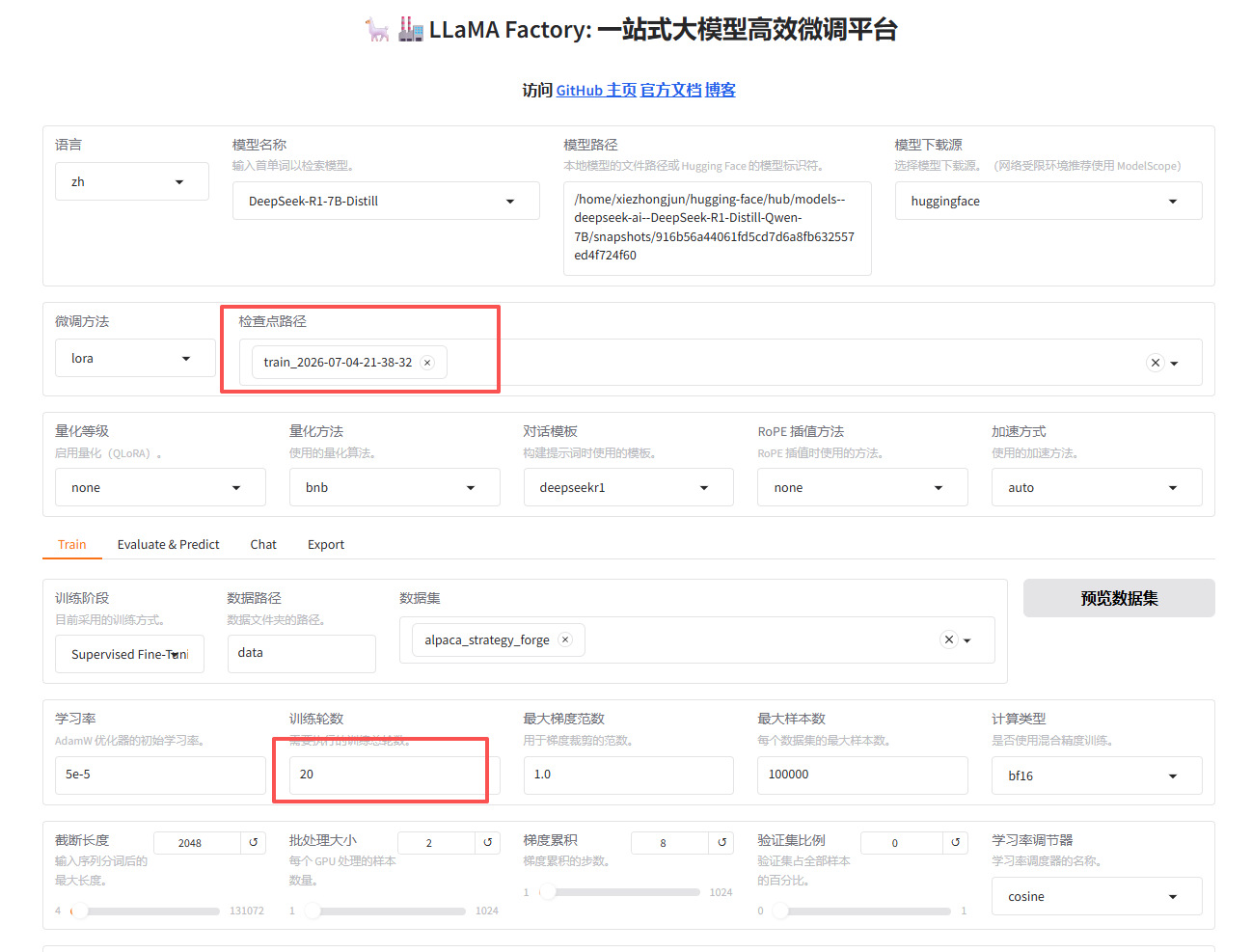Click the train_2026-07-04-21-38-32 checkpoint tag text
This screenshot has height=952, width=1252.
pos(338,363)
